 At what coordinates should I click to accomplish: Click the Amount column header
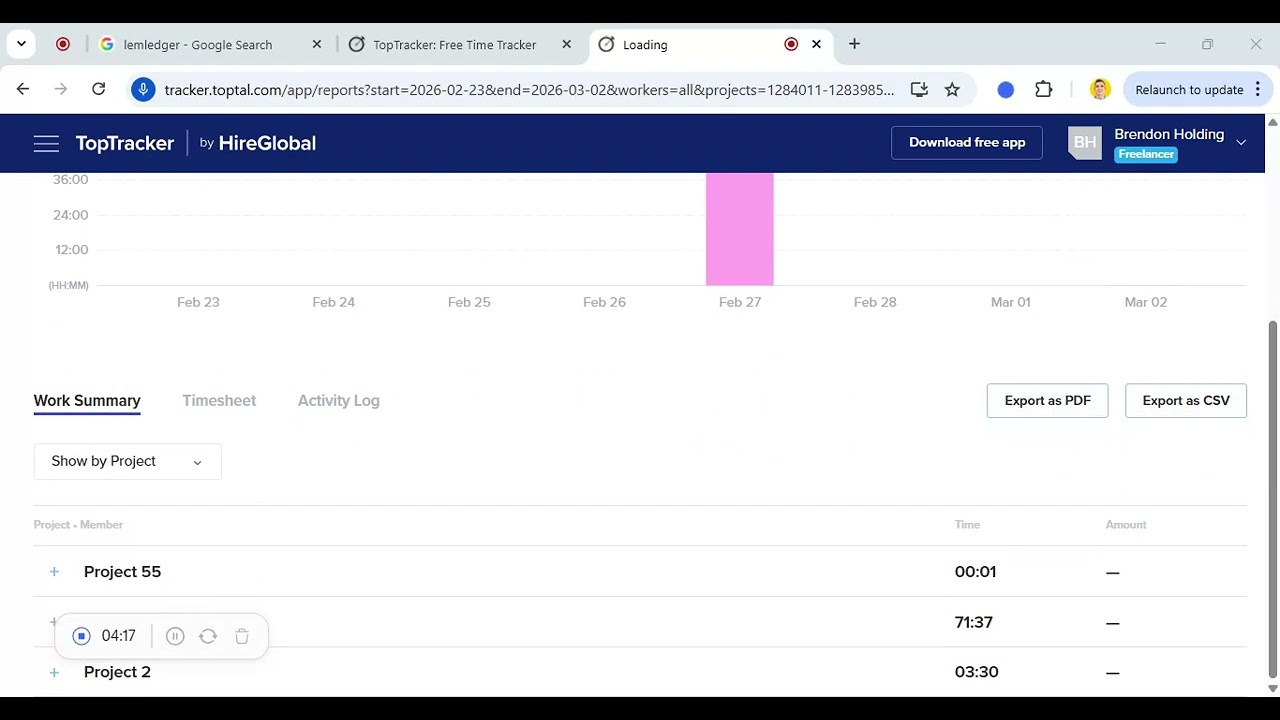tap(1126, 524)
